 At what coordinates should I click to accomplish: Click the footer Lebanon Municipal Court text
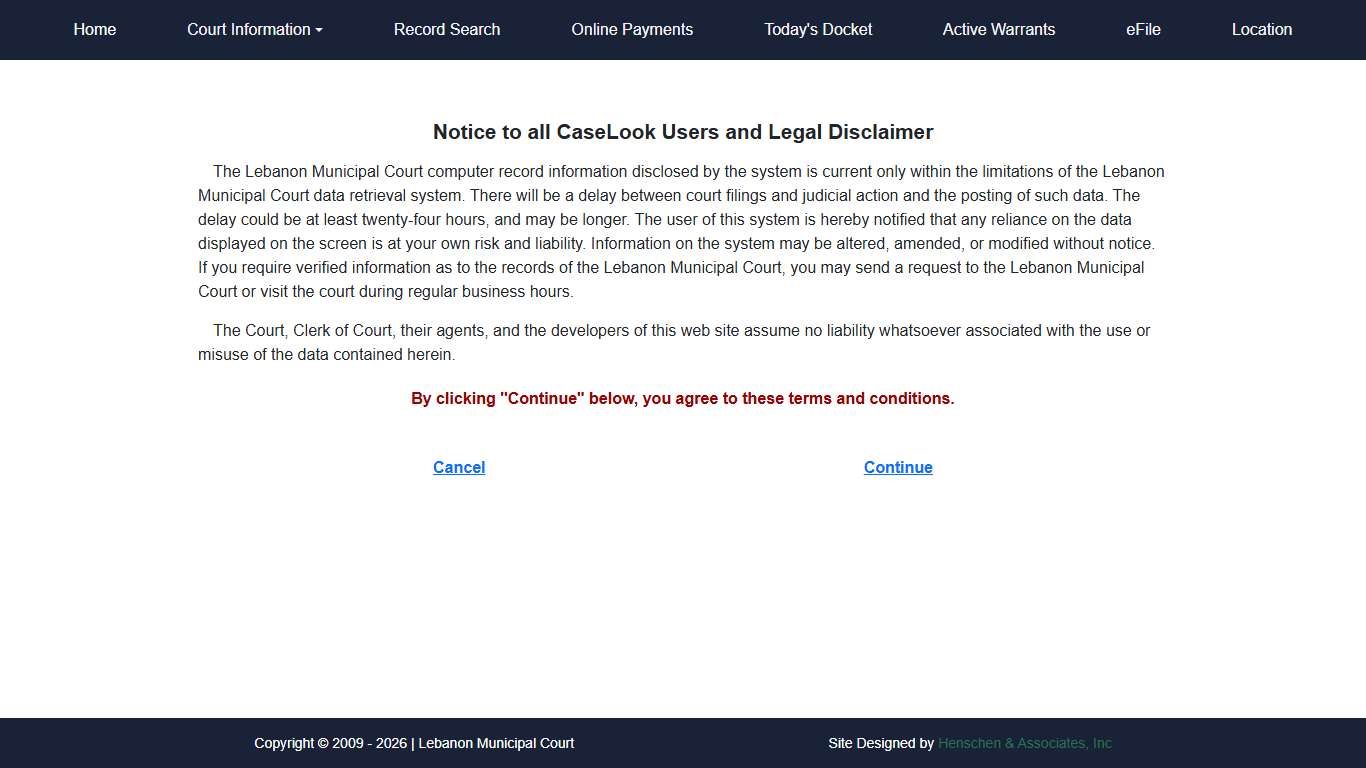point(496,743)
